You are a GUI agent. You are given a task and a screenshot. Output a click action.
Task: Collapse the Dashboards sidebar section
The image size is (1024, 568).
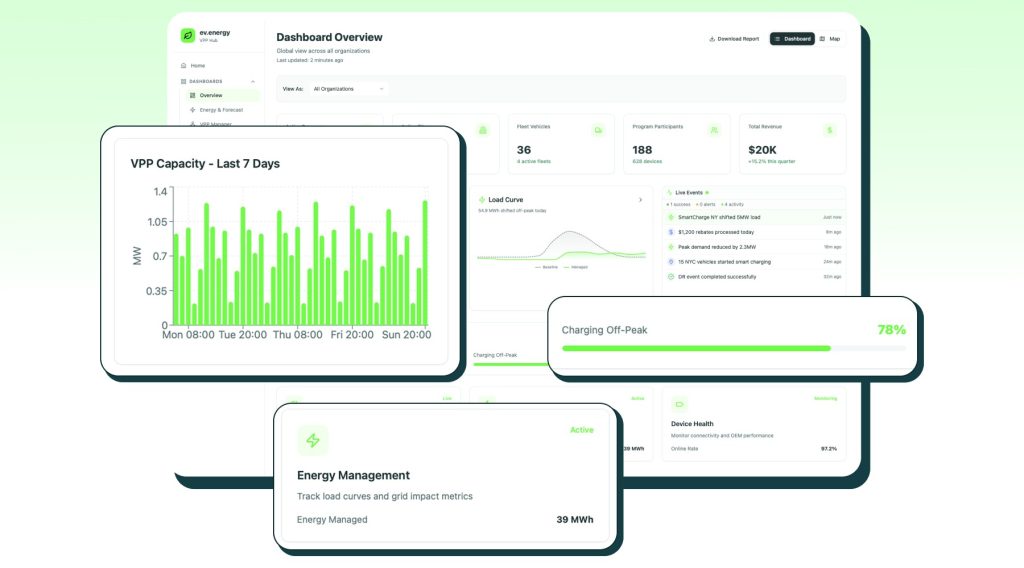[253, 81]
